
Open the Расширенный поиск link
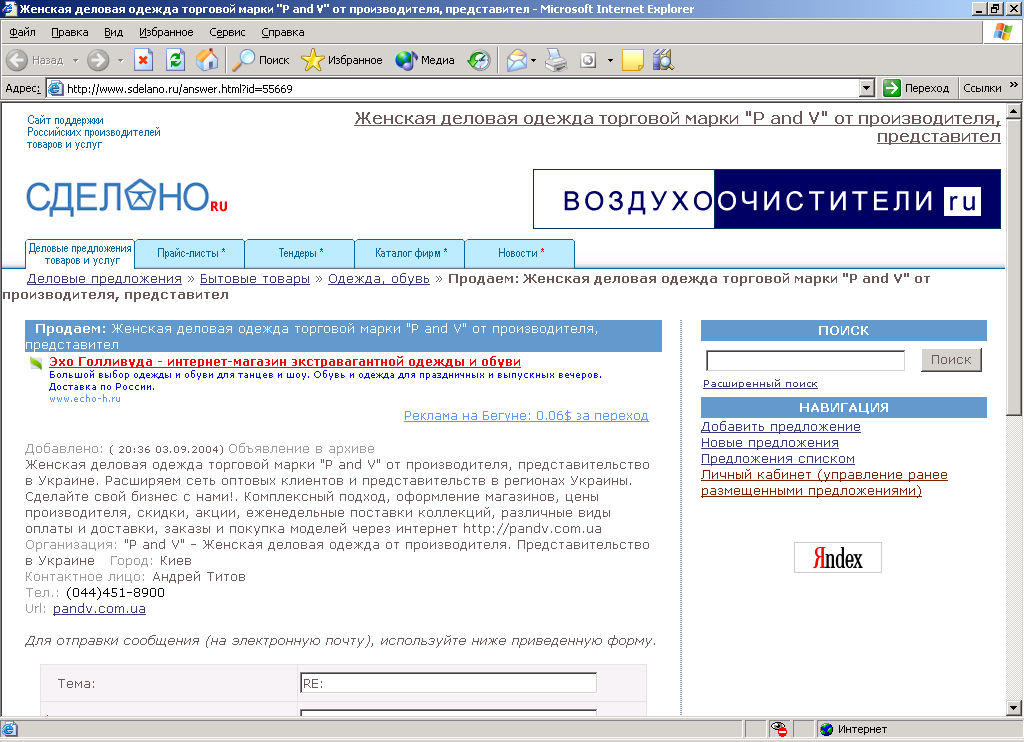point(760,384)
